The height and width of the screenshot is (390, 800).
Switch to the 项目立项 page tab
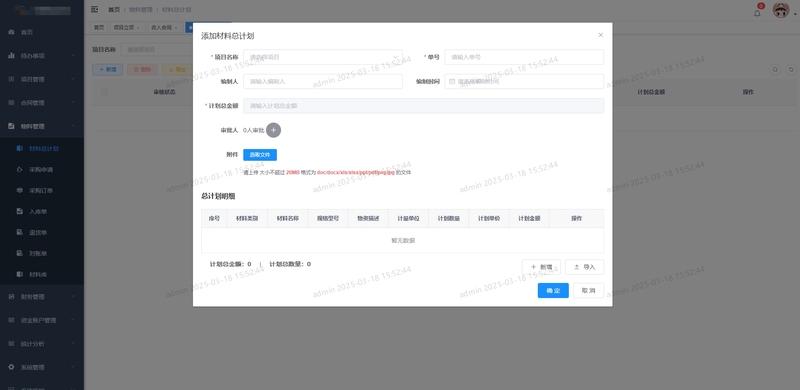pyautogui.click(x=128, y=28)
